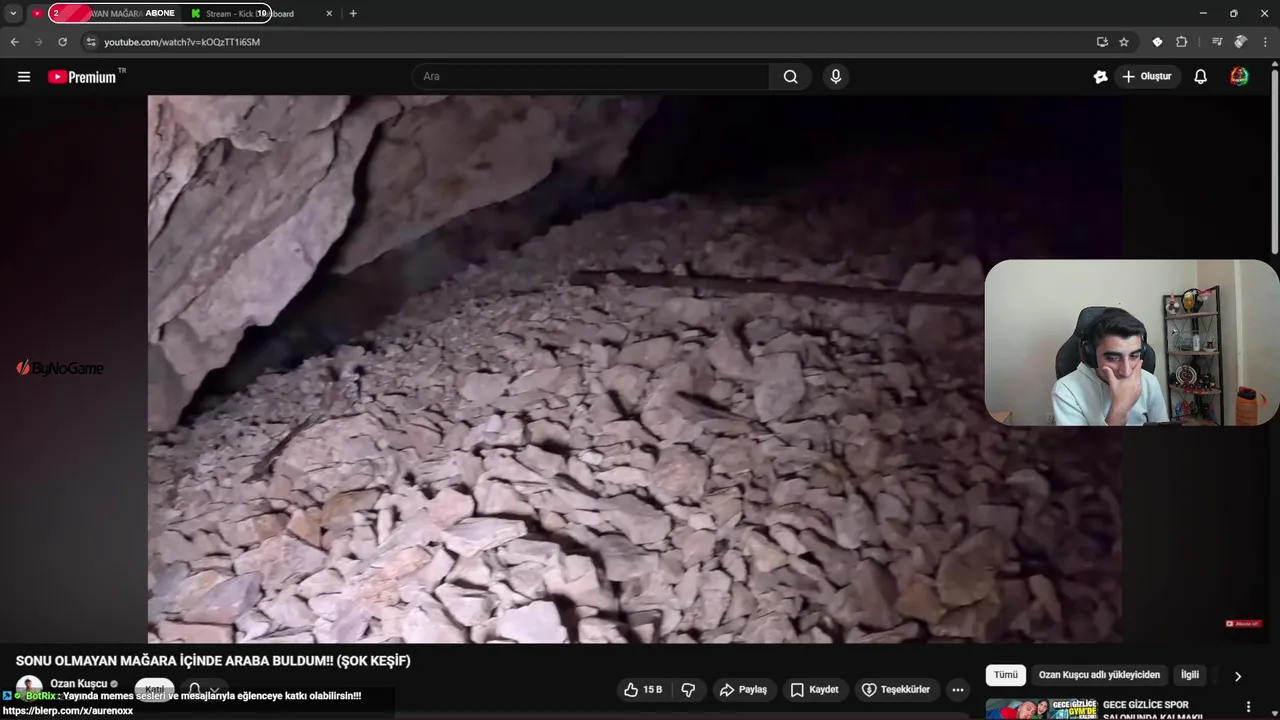Viewport: 1280px width, 720px height.
Task: Open GECE GİZLİCE SPOR recommended video thumbnail
Action: coord(1041,709)
